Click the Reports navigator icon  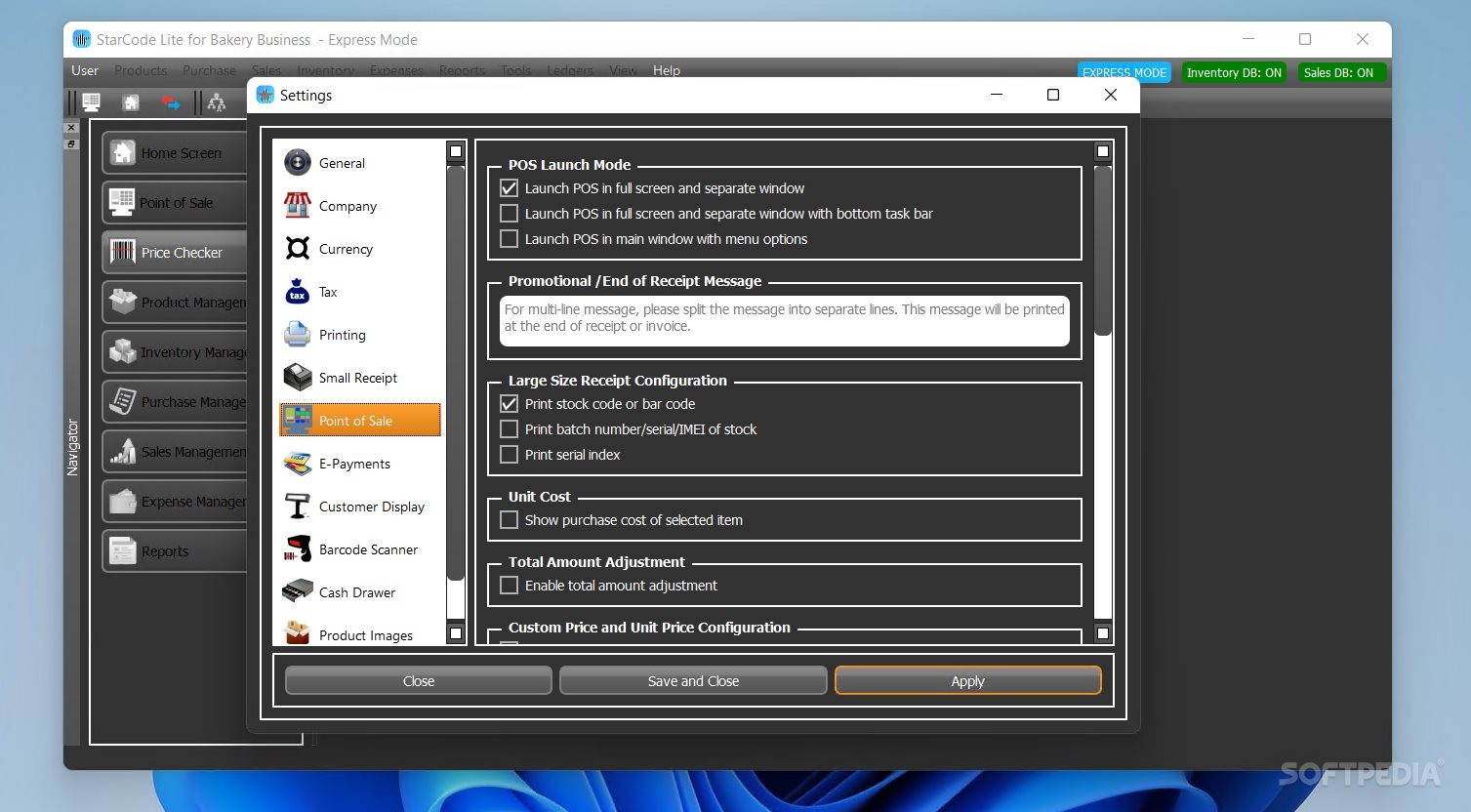[123, 550]
